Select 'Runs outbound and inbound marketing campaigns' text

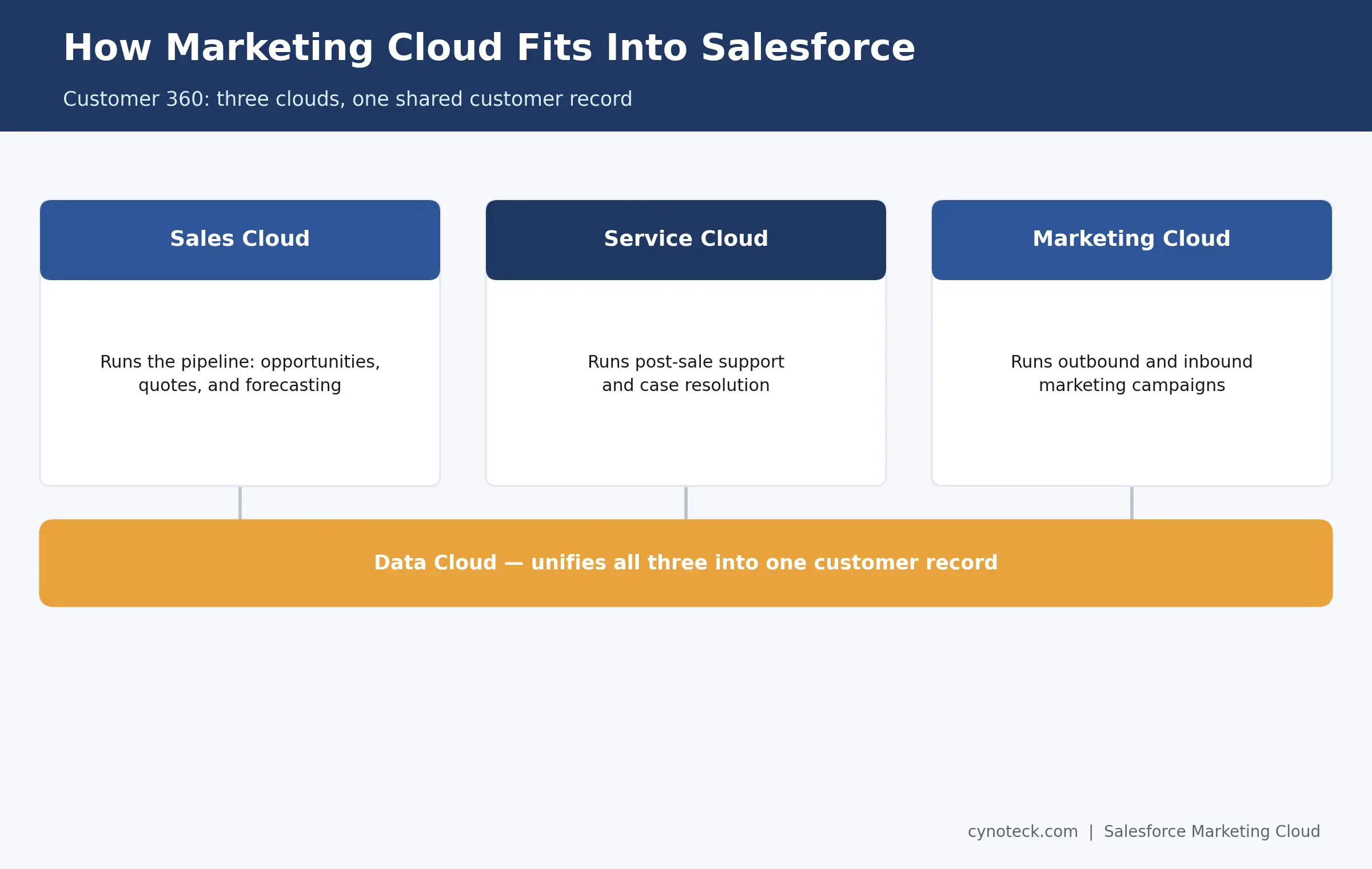pos(1132,373)
